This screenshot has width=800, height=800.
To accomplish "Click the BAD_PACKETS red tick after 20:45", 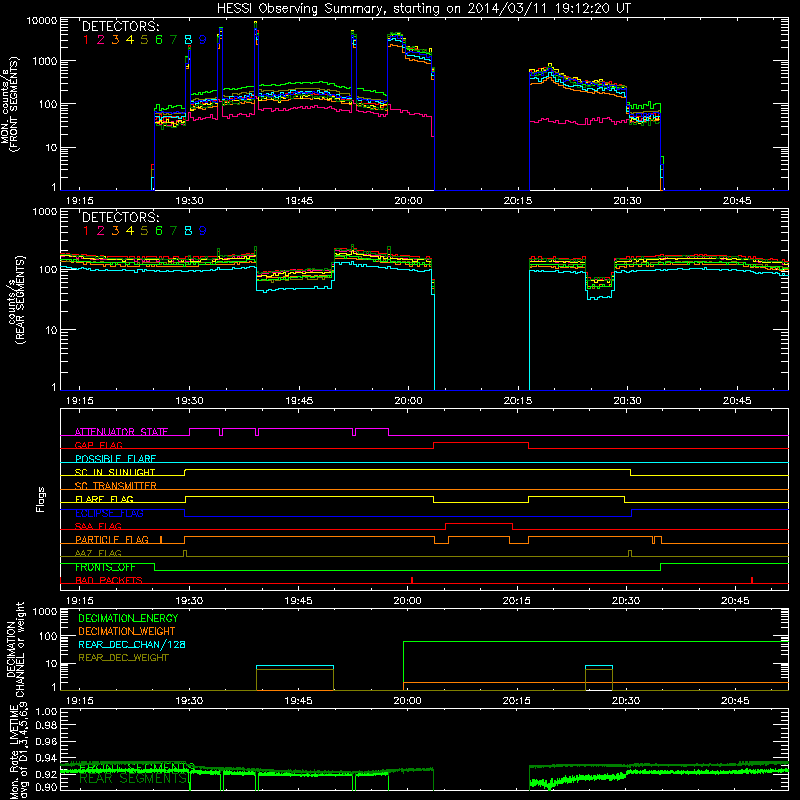I will tap(752, 580).
